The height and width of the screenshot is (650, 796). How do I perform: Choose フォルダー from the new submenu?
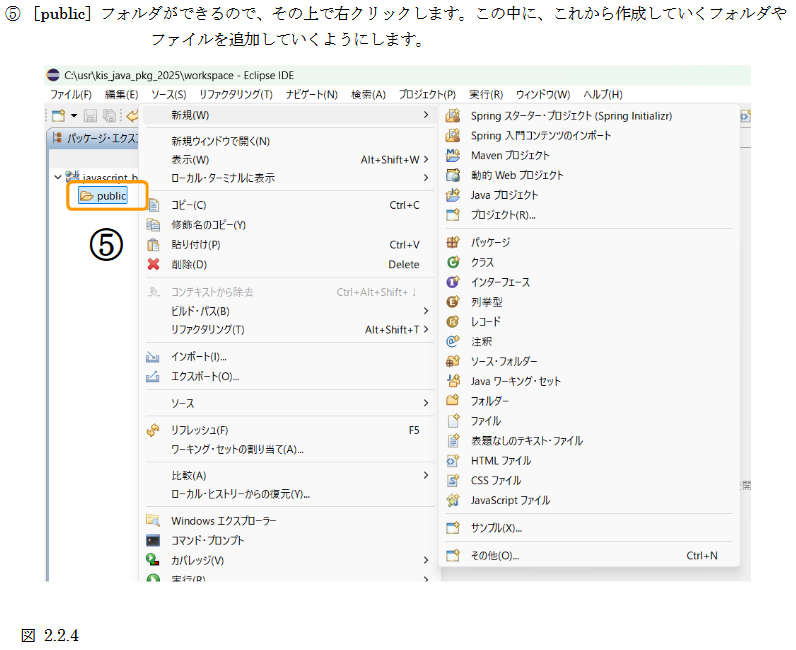coord(490,401)
